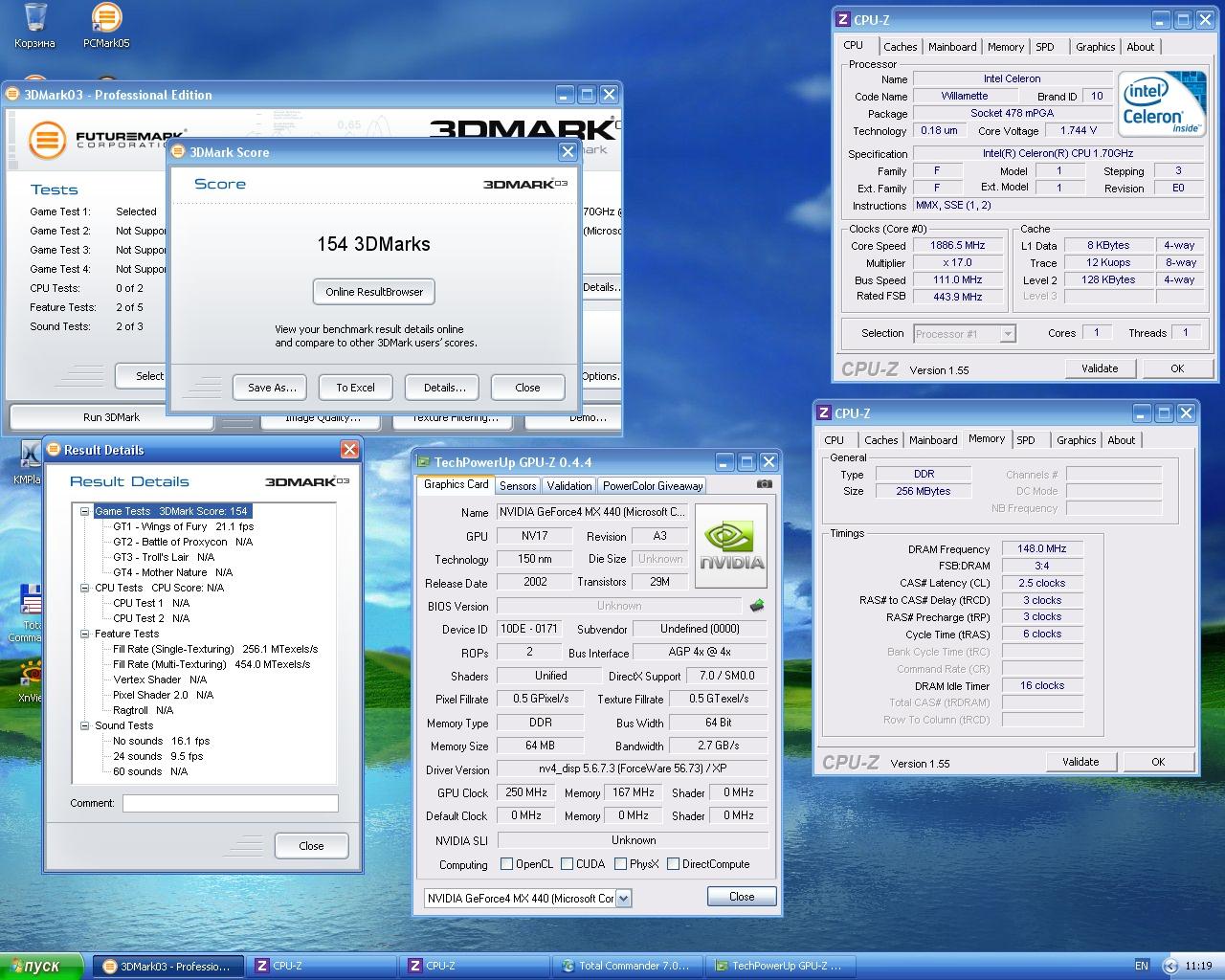Viewport: 1225px width, 980px height.
Task: Launch PCMark05 desktop shortcut
Action: click(106, 26)
